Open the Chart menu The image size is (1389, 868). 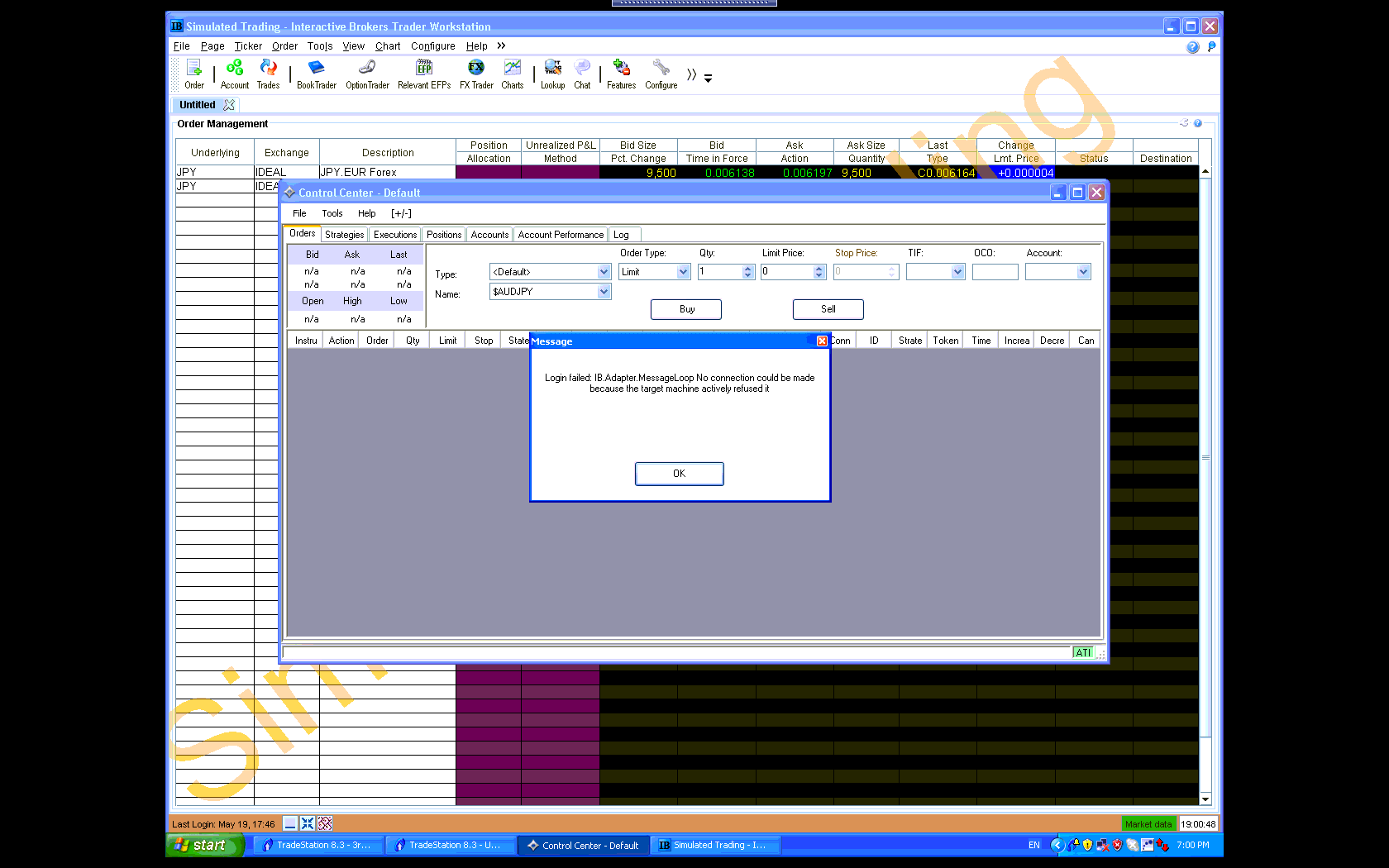(x=388, y=46)
